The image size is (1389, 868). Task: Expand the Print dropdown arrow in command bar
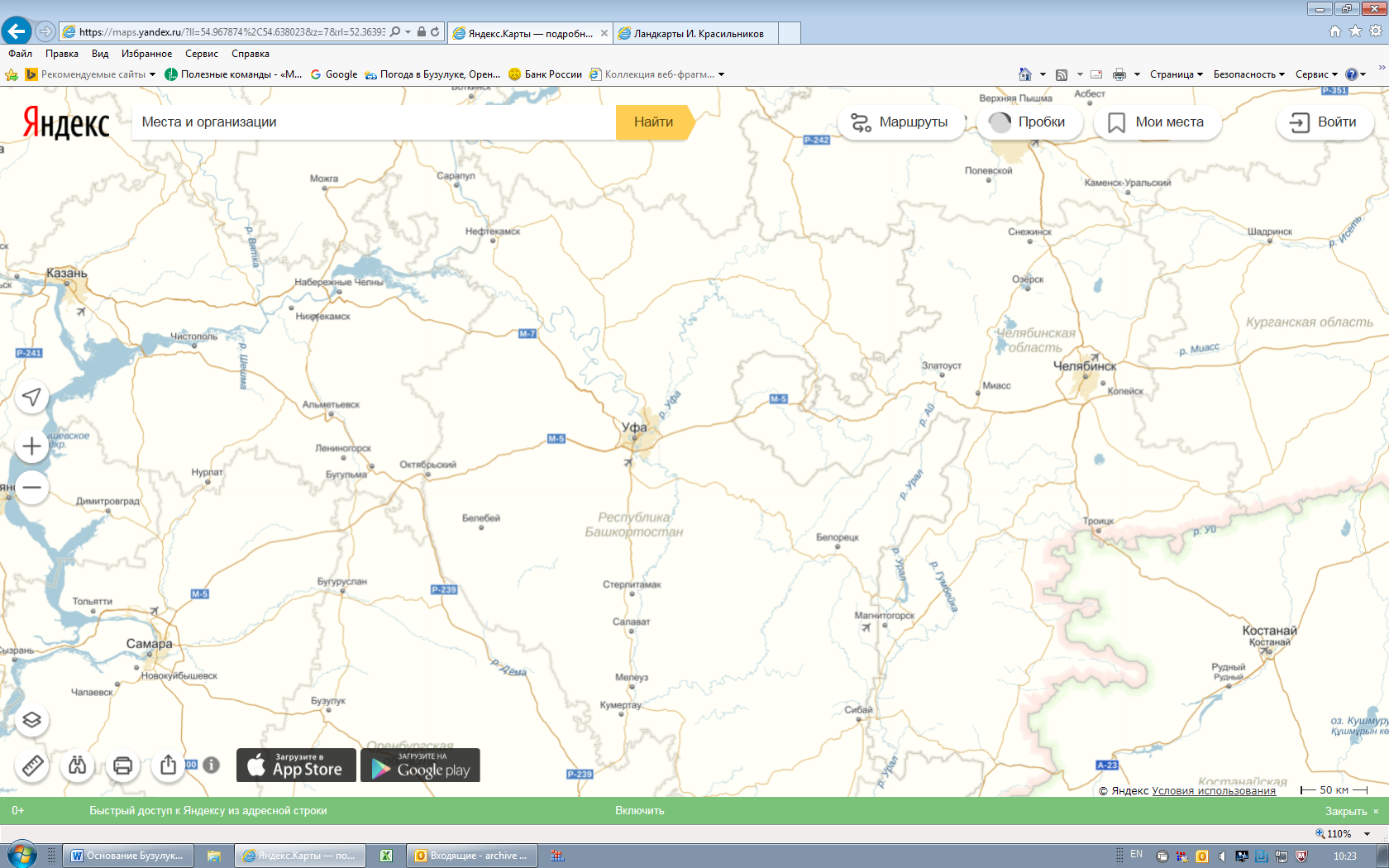(x=1137, y=74)
